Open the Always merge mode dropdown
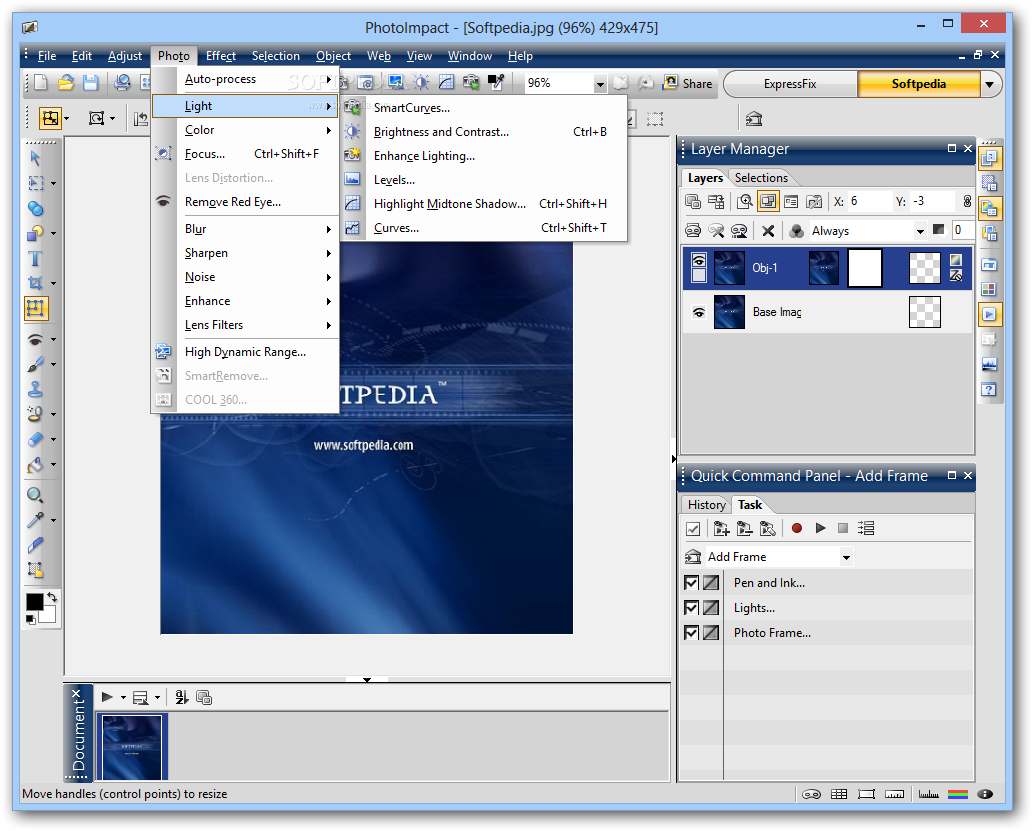Image resolution: width=1033 pixels, height=831 pixels. coord(920,231)
